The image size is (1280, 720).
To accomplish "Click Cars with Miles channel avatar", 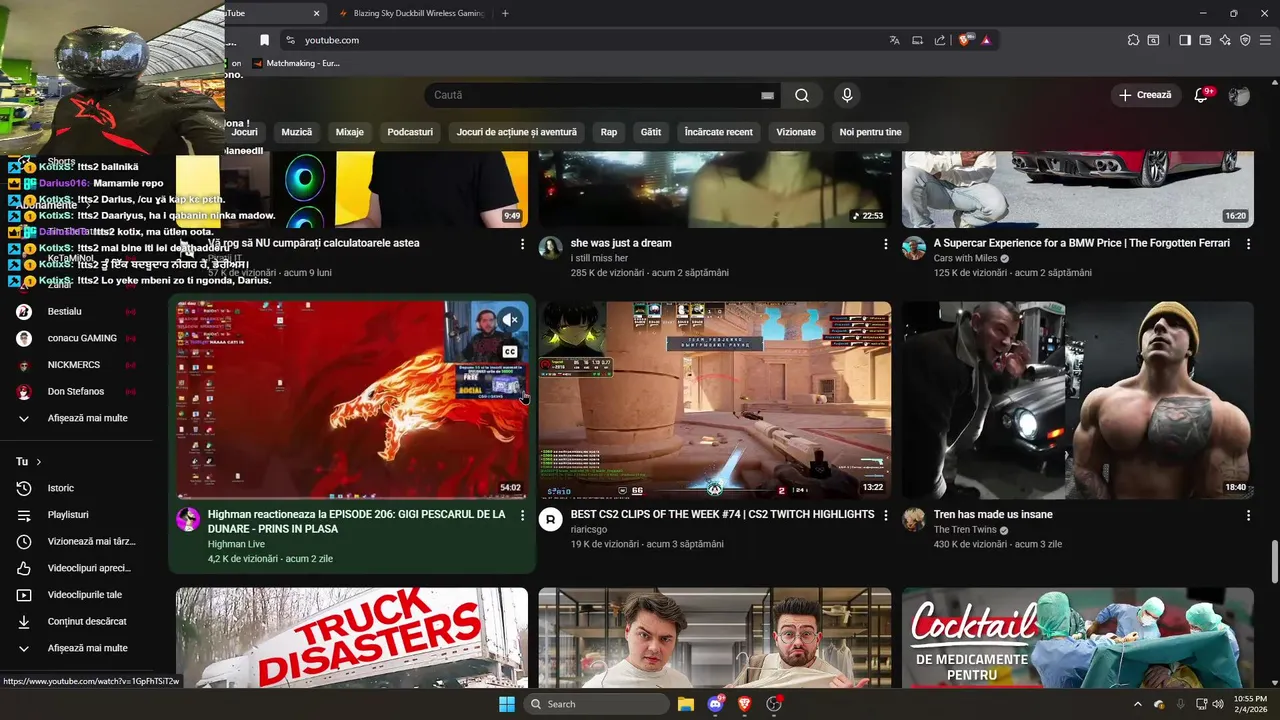I will pos(914,248).
